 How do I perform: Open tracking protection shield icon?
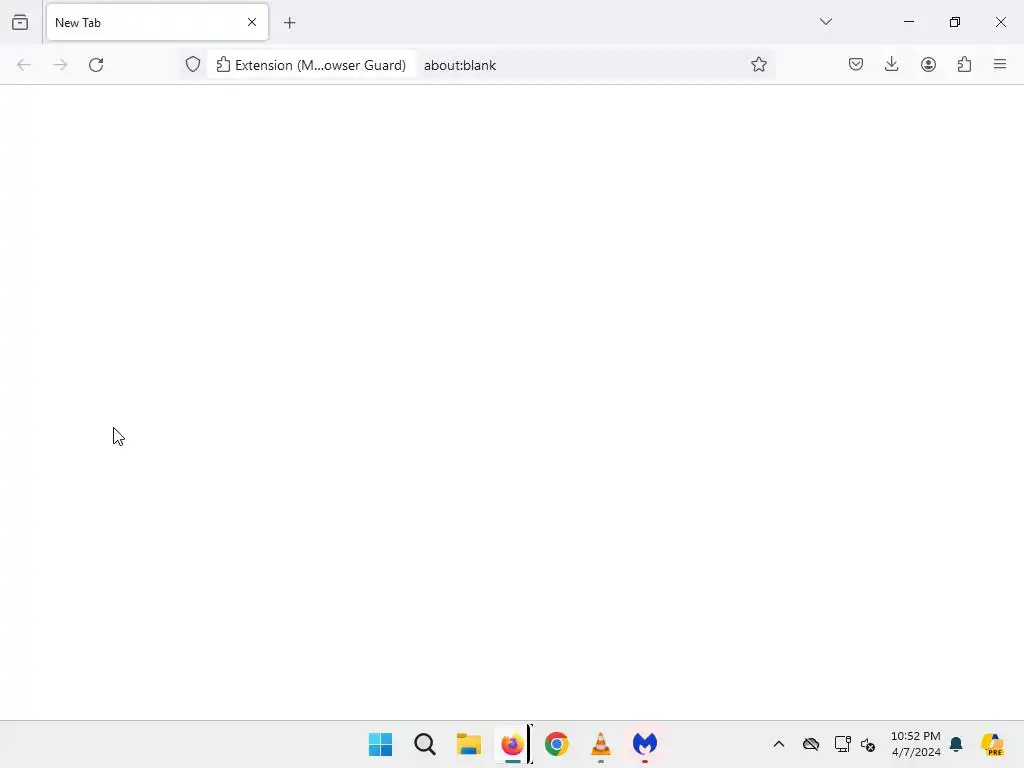point(193,65)
